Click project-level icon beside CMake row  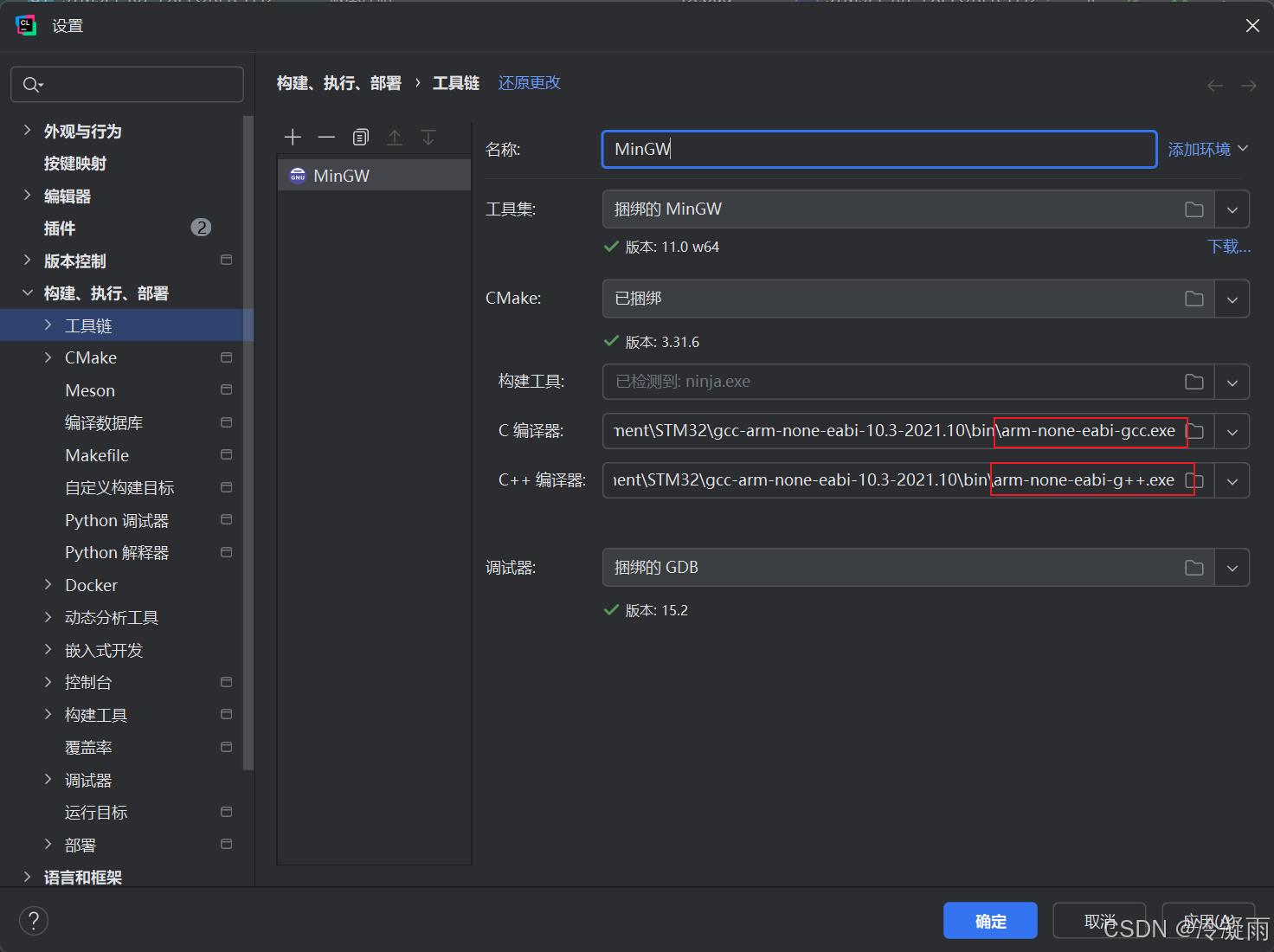tap(227, 357)
